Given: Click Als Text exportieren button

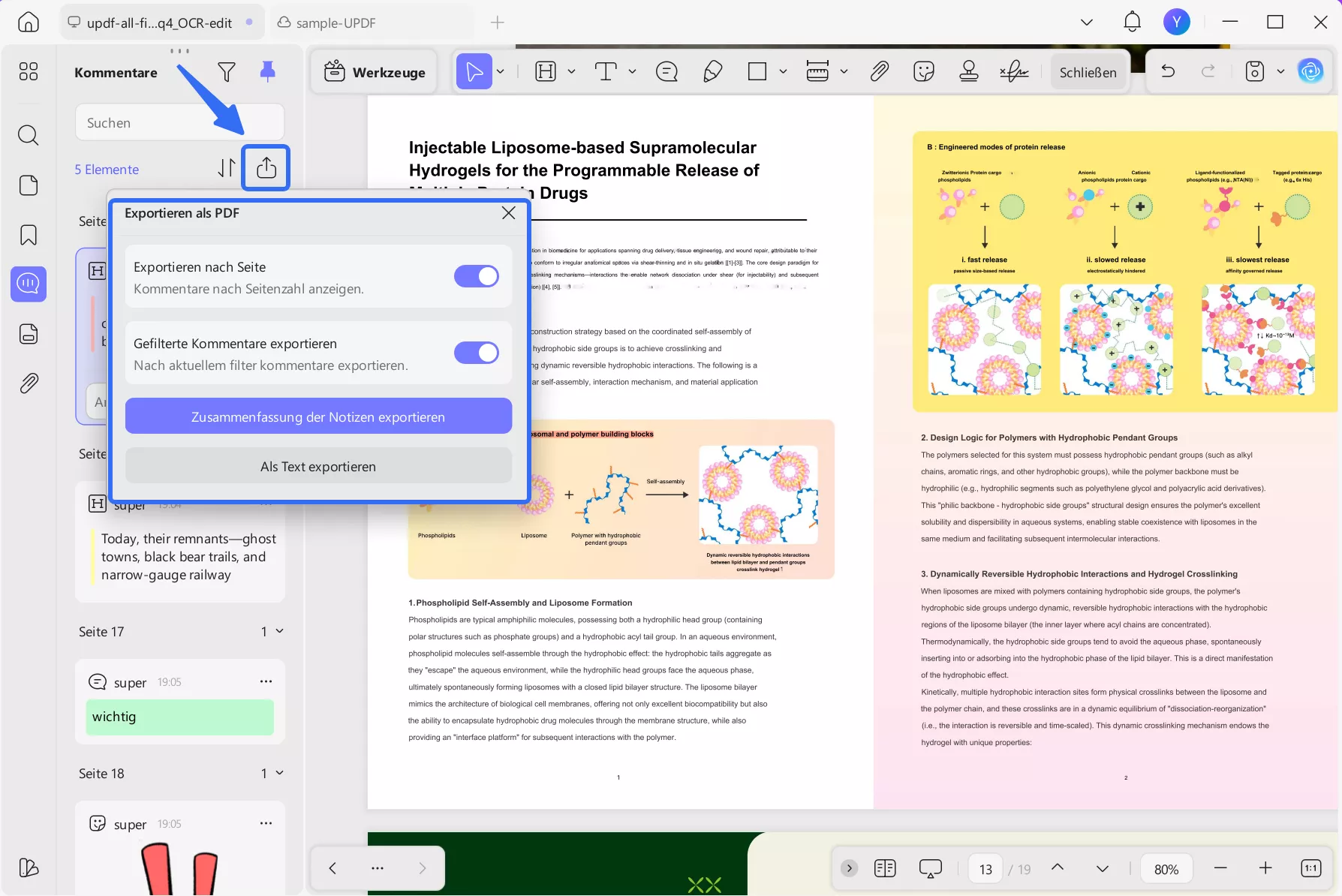Looking at the screenshot, I should tap(318, 466).
